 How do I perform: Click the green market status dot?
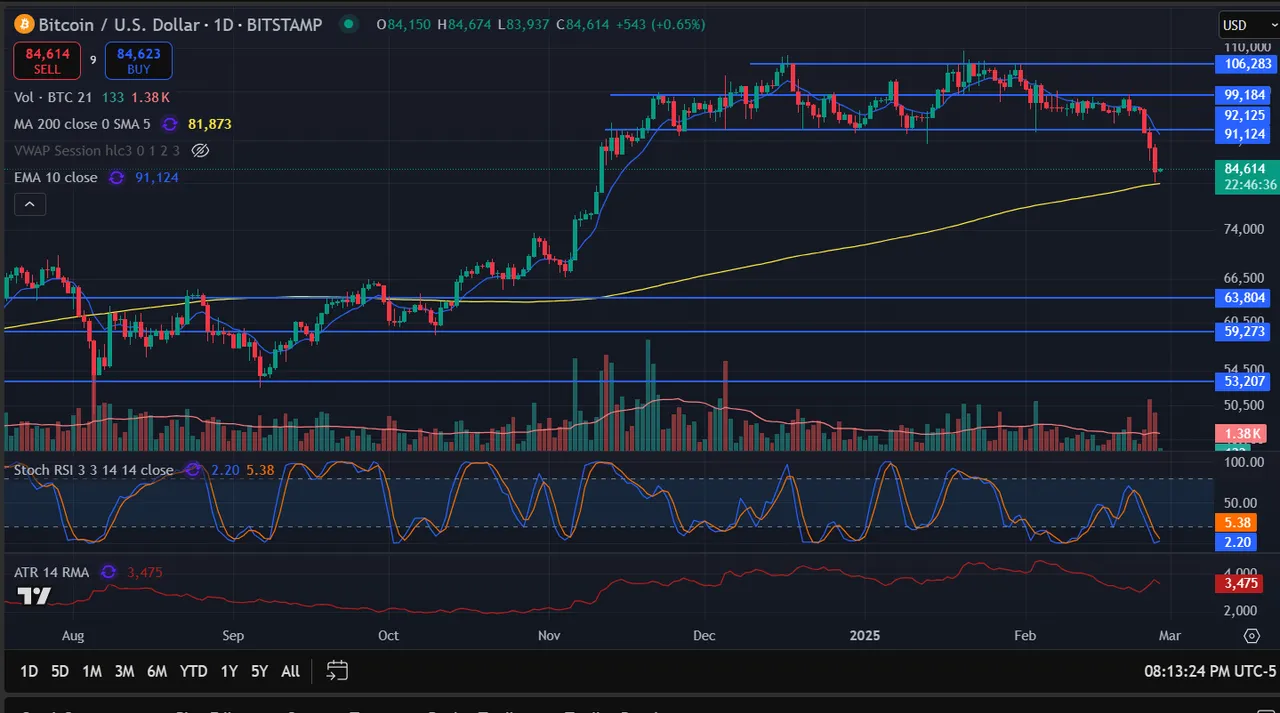(347, 24)
